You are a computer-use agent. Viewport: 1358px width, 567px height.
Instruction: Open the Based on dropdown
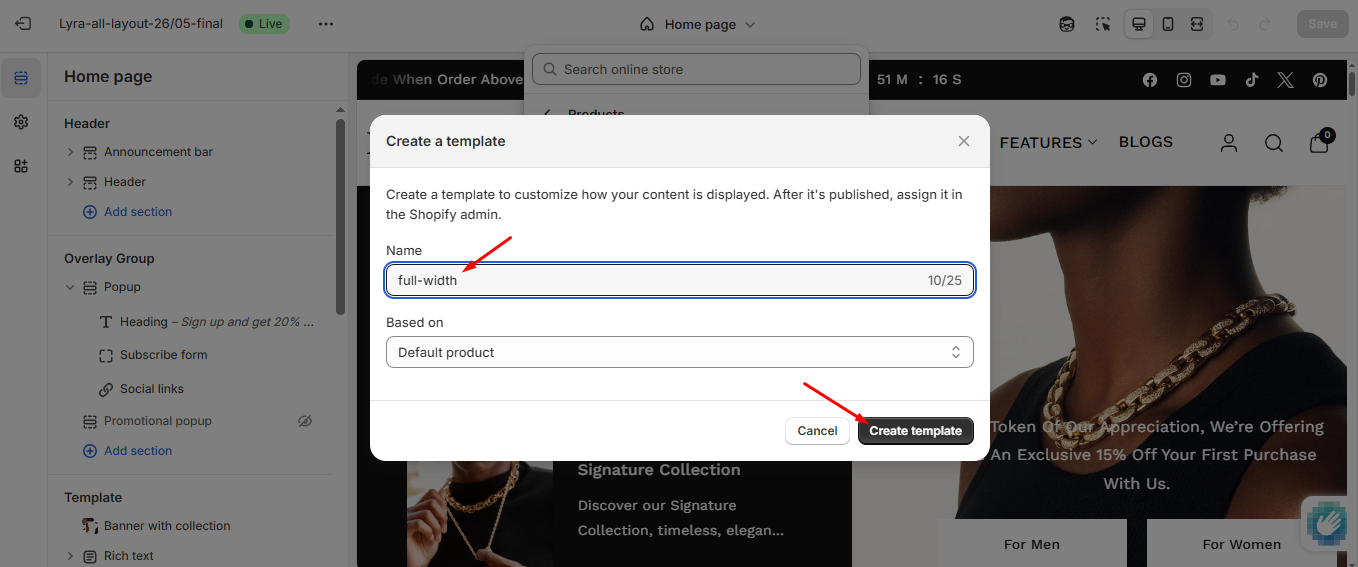(679, 352)
